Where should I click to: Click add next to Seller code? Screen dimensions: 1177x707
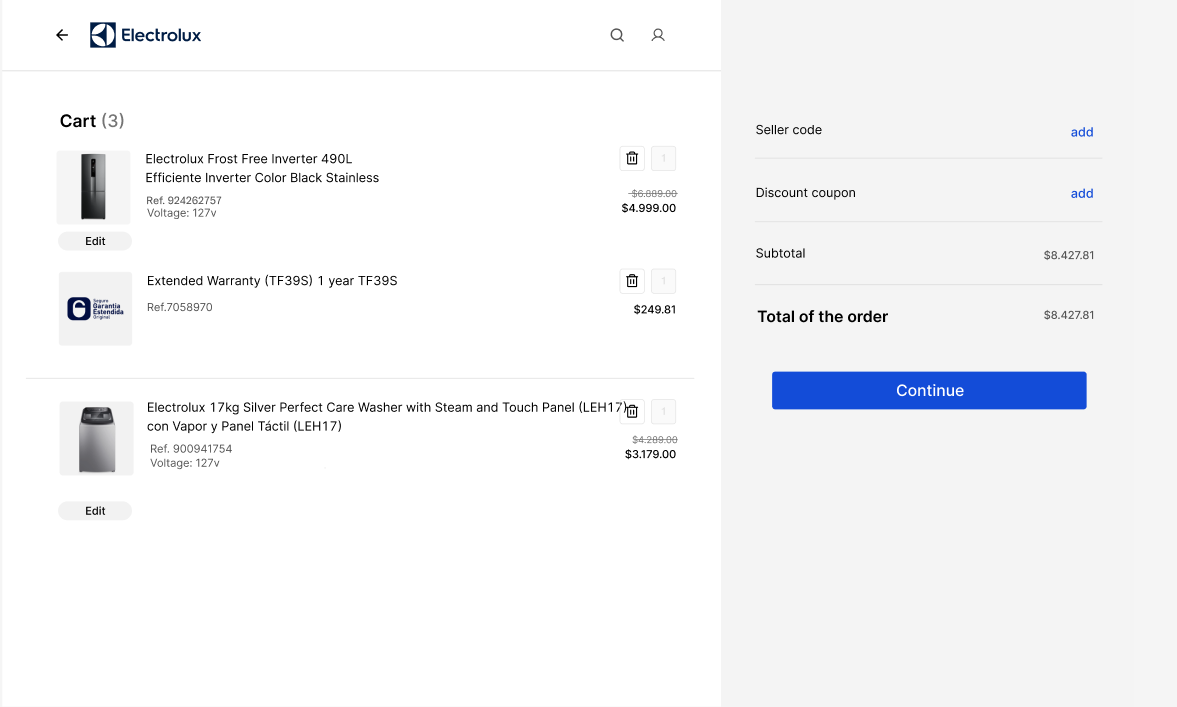[1081, 131]
